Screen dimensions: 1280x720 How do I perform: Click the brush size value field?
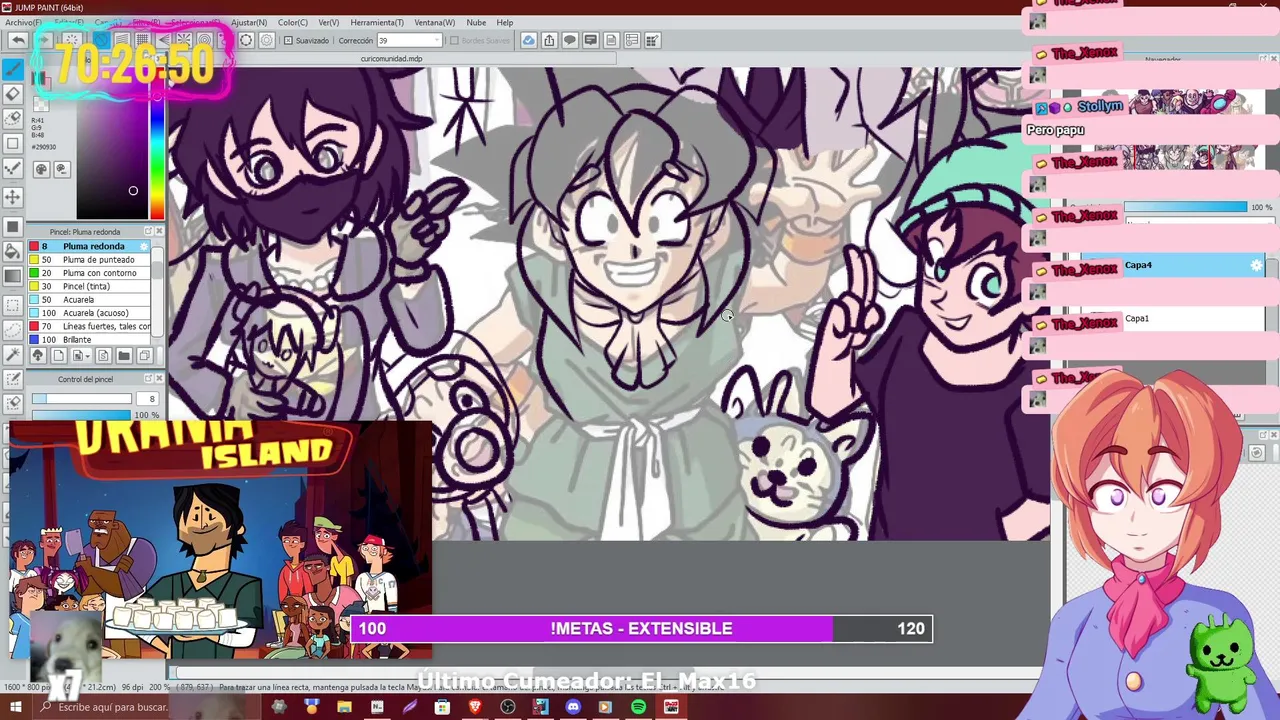[x=147, y=399]
